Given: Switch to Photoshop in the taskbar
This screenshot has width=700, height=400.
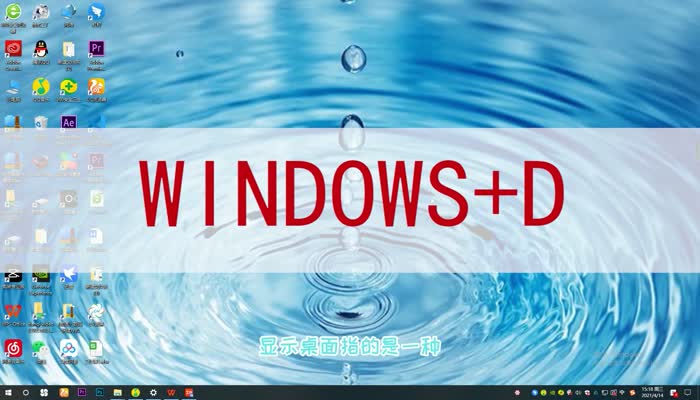Looking at the screenshot, I should pos(100,392).
